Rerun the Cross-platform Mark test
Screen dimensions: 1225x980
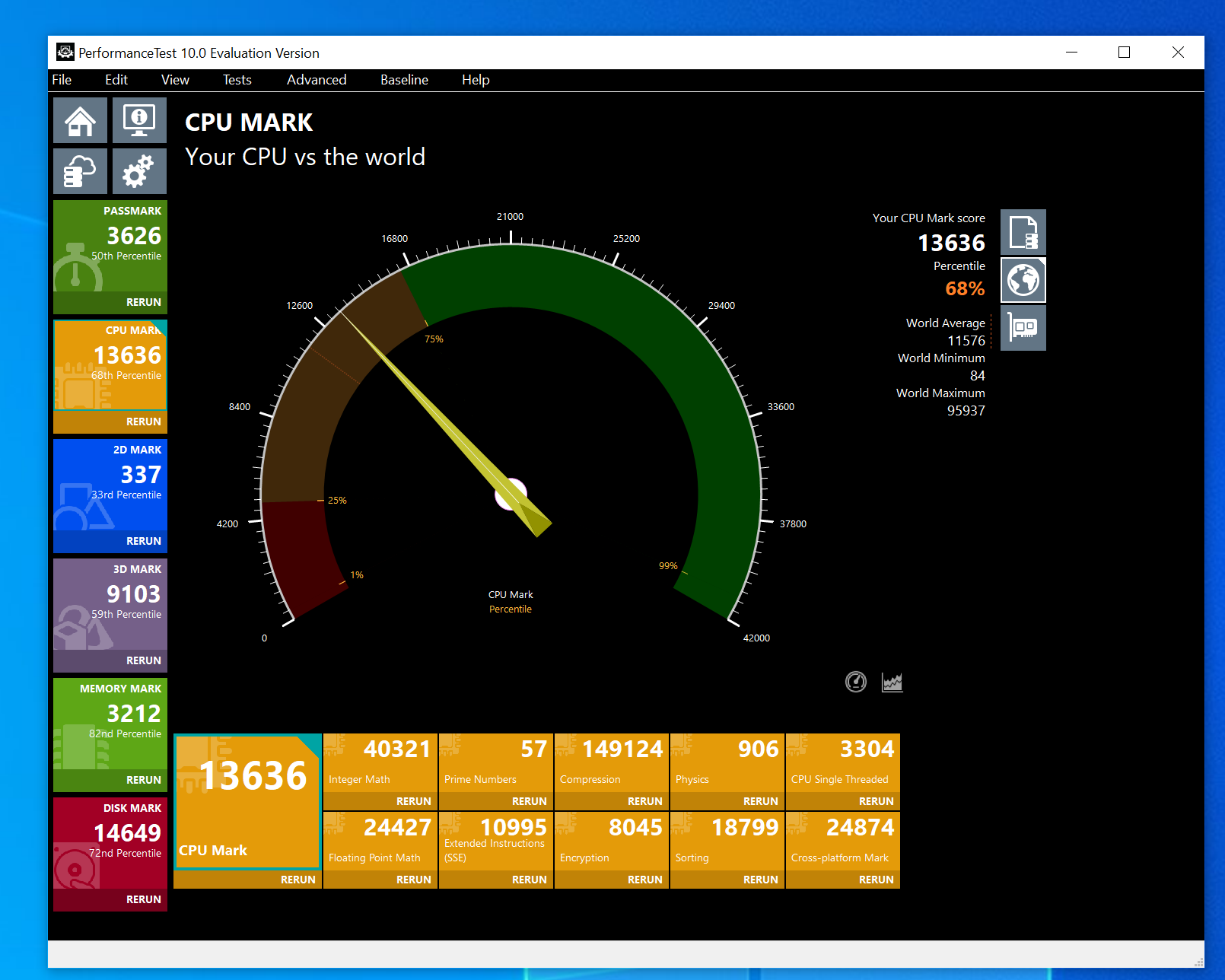tap(877, 880)
